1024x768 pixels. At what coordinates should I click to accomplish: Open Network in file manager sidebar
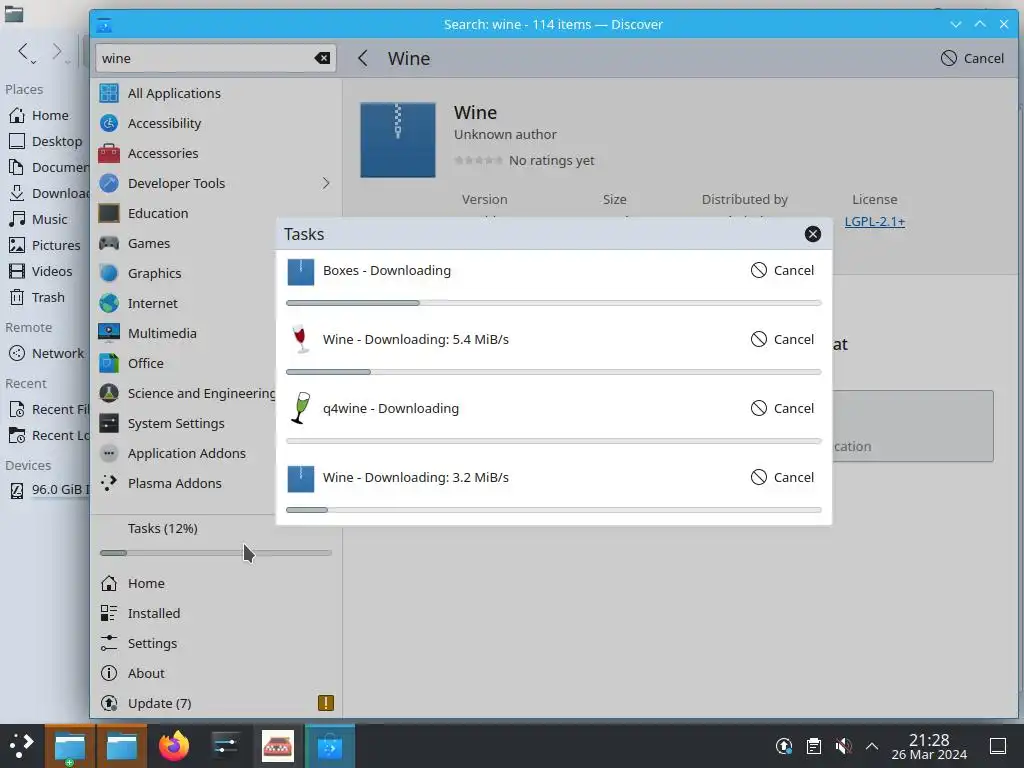44,354
